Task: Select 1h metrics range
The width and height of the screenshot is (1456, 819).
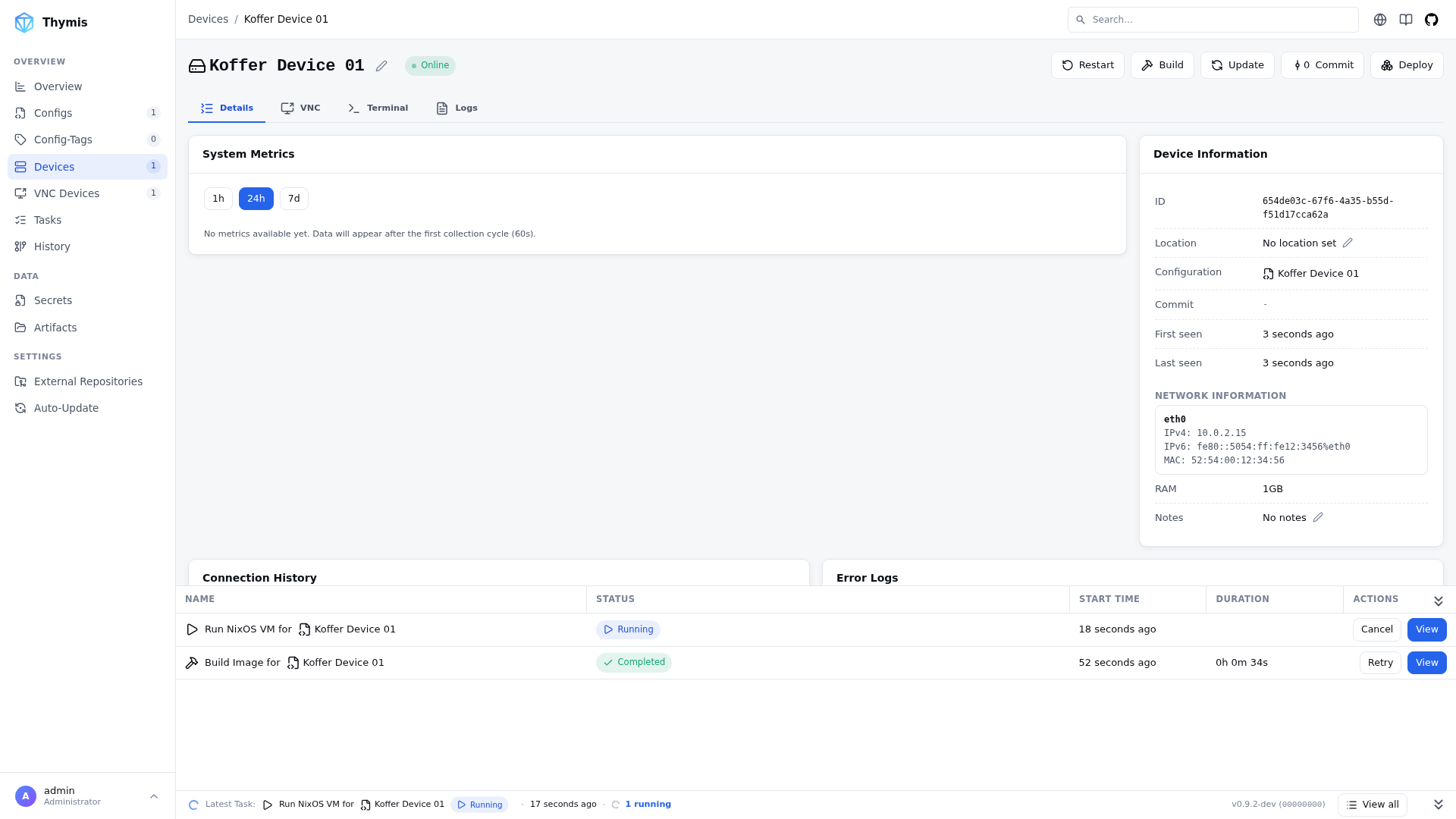Action: (x=218, y=199)
